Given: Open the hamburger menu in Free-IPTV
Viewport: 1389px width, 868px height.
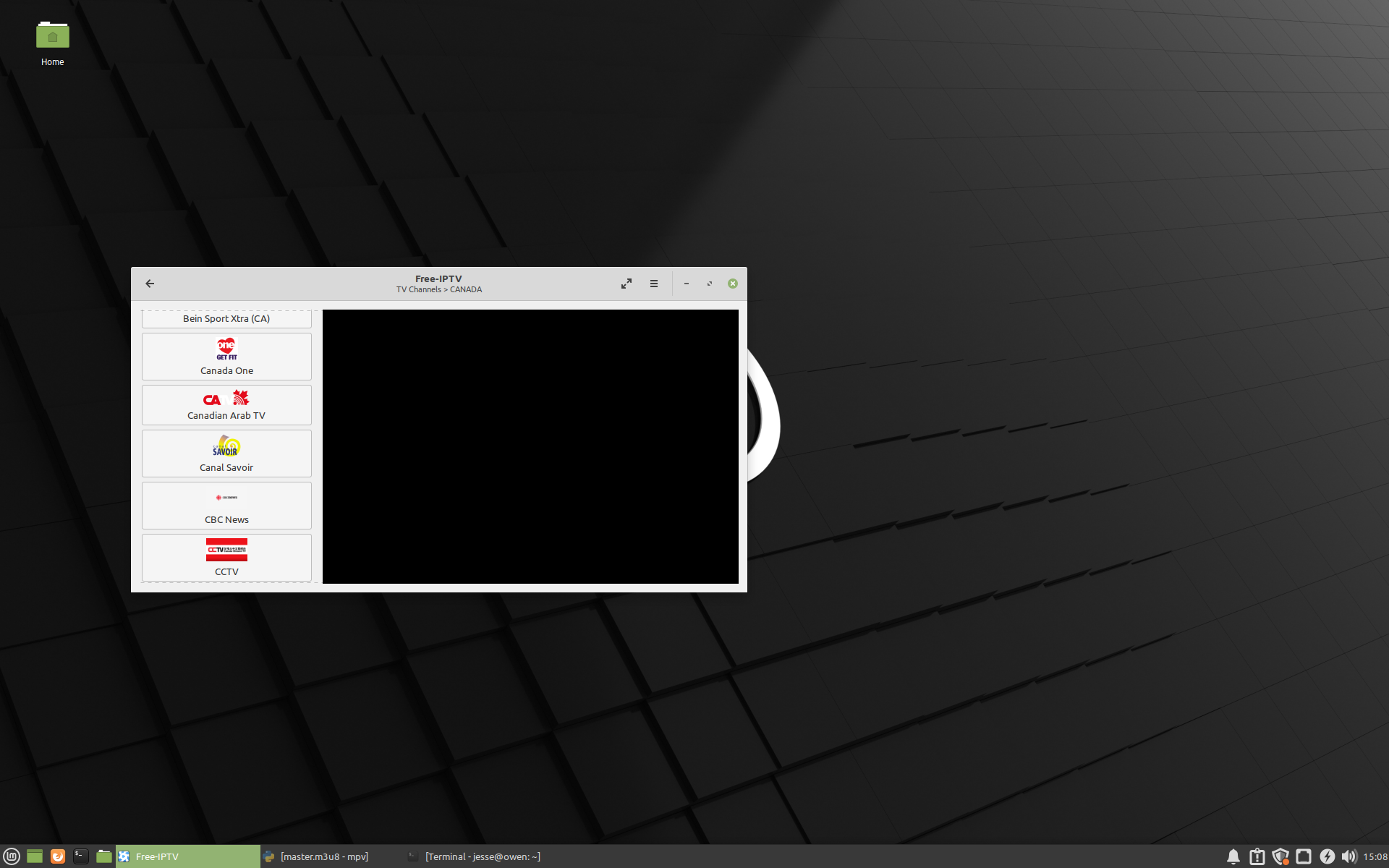Looking at the screenshot, I should click(654, 284).
